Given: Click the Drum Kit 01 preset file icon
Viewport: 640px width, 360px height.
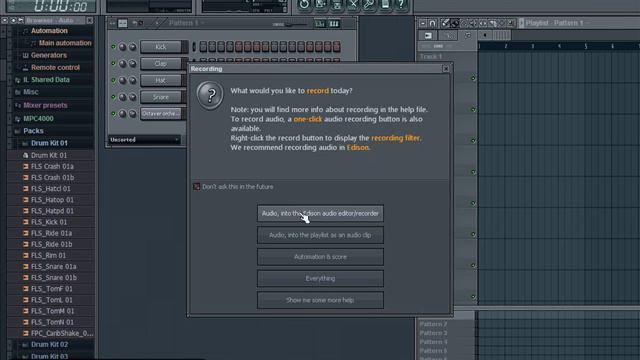Looking at the screenshot, I should [26, 156].
